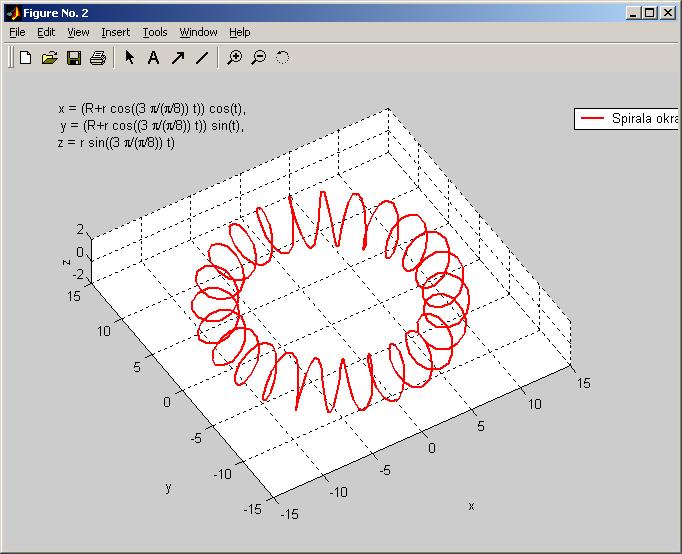Image resolution: width=682 pixels, height=554 pixels.
Task: Open the File menu
Action: pos(17,32)
